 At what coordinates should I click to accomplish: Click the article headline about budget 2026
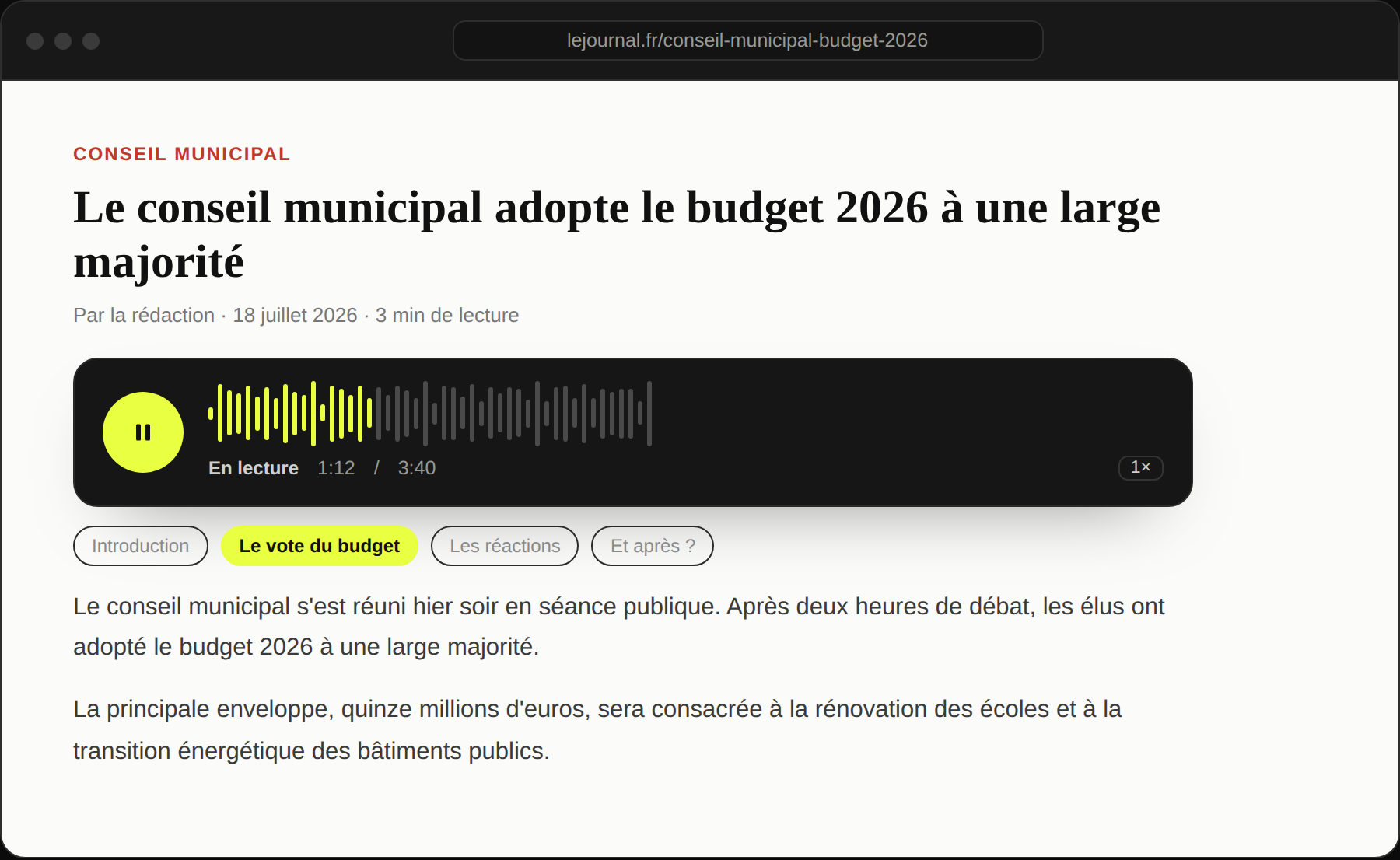617,234
